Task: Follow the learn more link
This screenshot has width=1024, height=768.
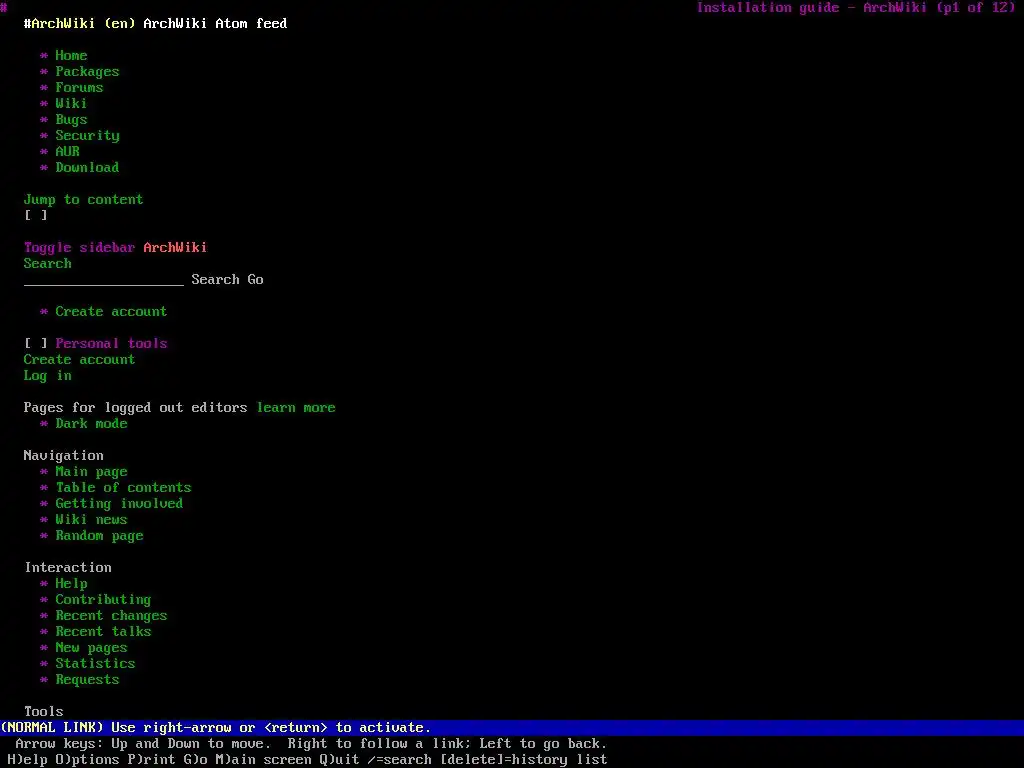Action: [x=296, y=408]
